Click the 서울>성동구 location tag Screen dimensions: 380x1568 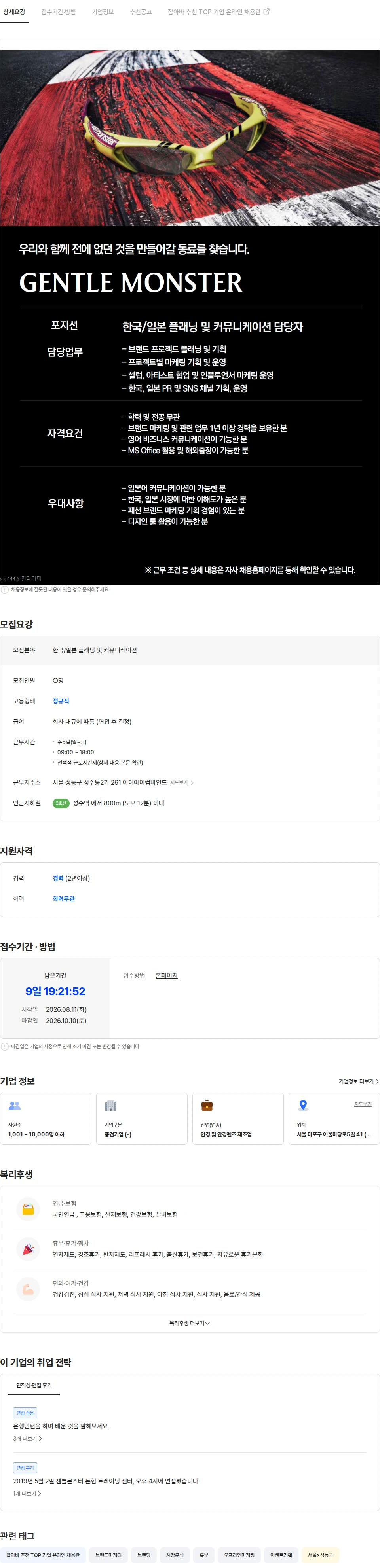point(320,1555)
